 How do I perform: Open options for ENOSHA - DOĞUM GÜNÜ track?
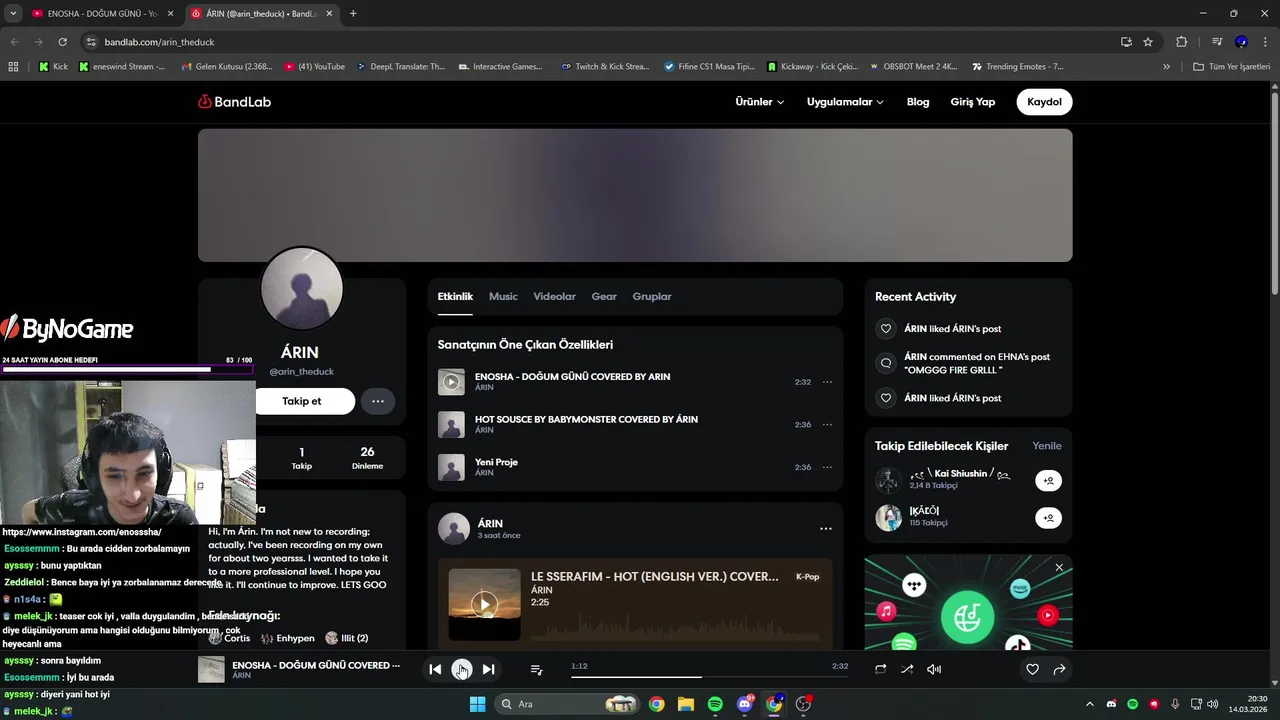click(827, 382)
